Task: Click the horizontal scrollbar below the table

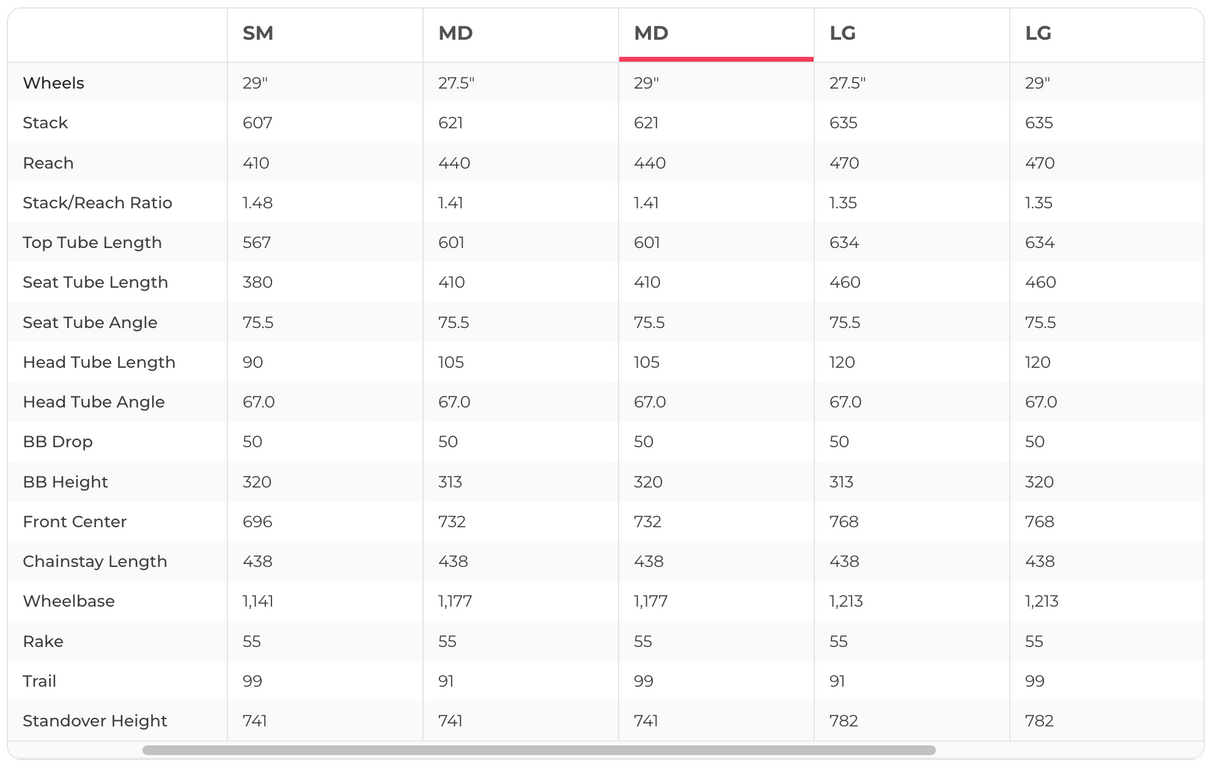Action: (538, 750)
